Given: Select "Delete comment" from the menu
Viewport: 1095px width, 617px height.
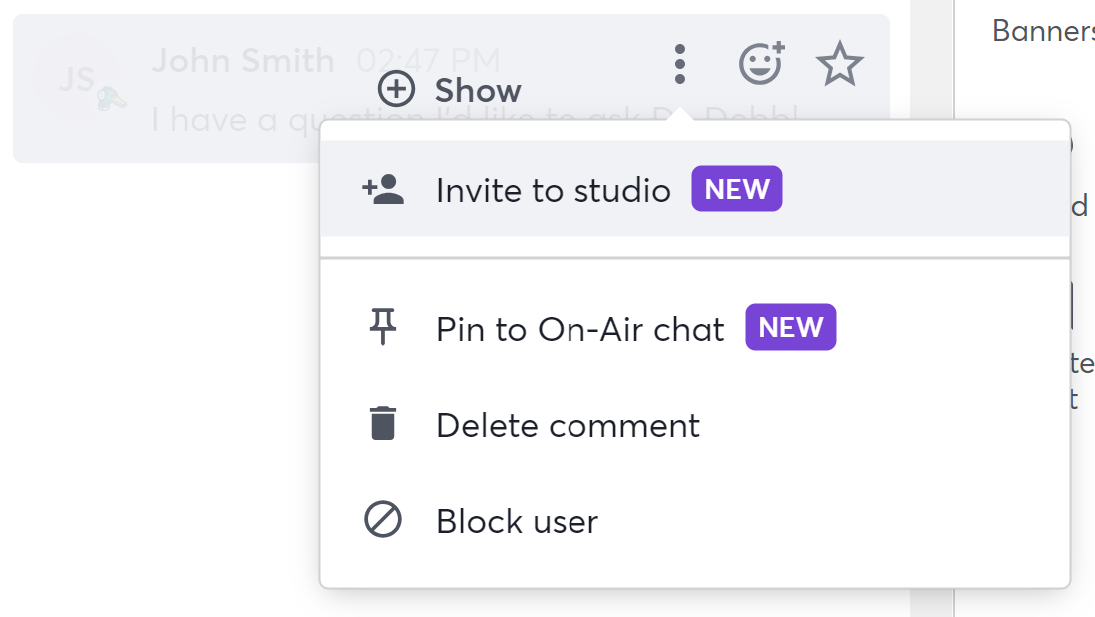Looking at the screenshot, I should [567, 426].
